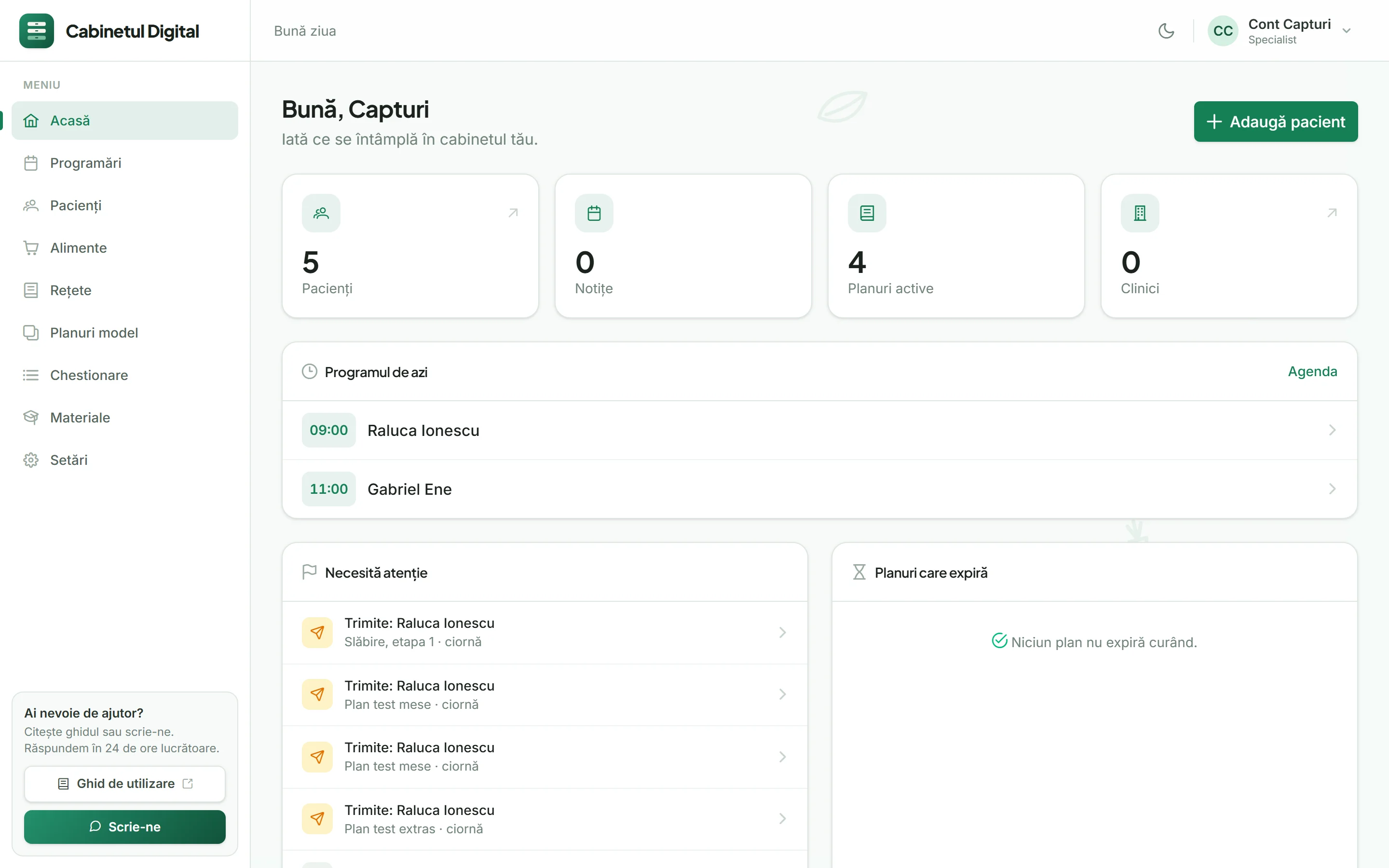This screenshot has width=1389, height=868.
Task: Click the Chestionare list icon
Action: [31, 376]
